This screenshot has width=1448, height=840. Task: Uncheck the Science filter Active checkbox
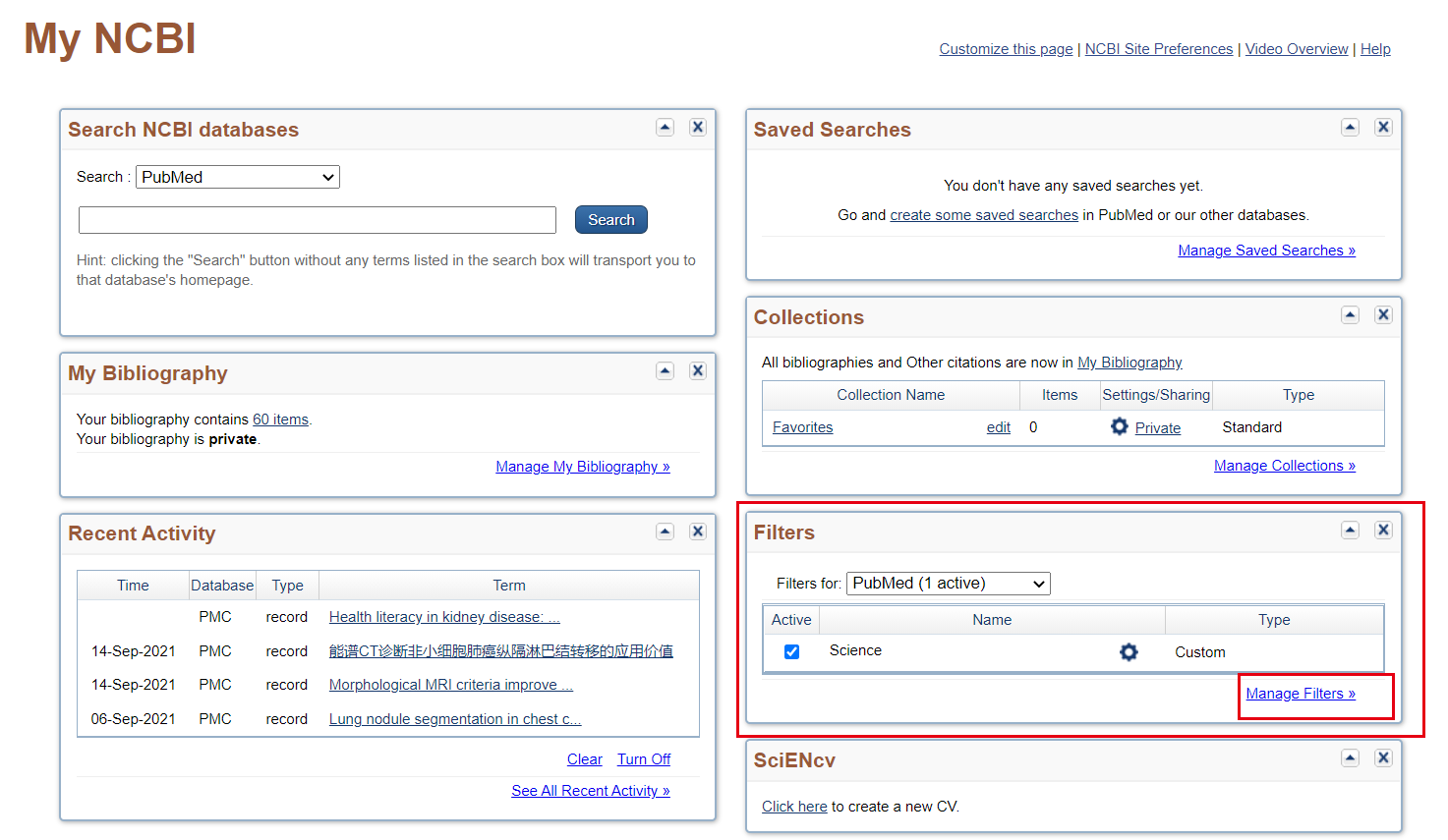[x=791, y=650]
